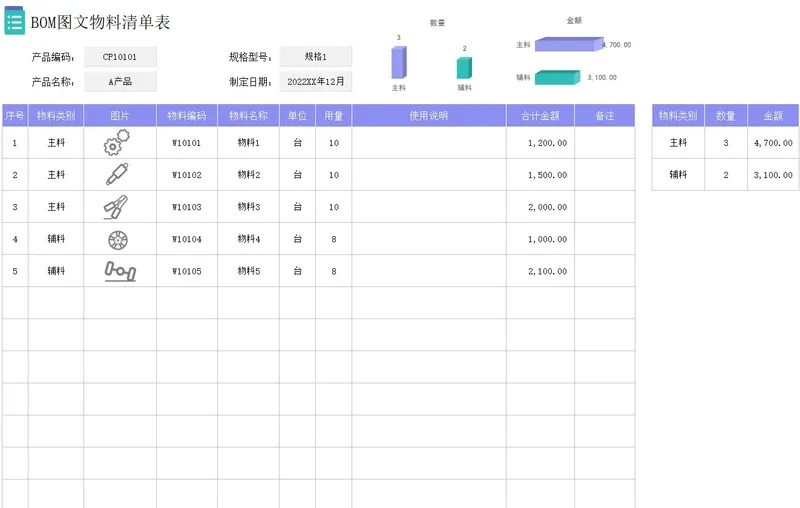Click the specification field 规格1
The width and height of the screenshot is (800, 508).
coord(315,57)
